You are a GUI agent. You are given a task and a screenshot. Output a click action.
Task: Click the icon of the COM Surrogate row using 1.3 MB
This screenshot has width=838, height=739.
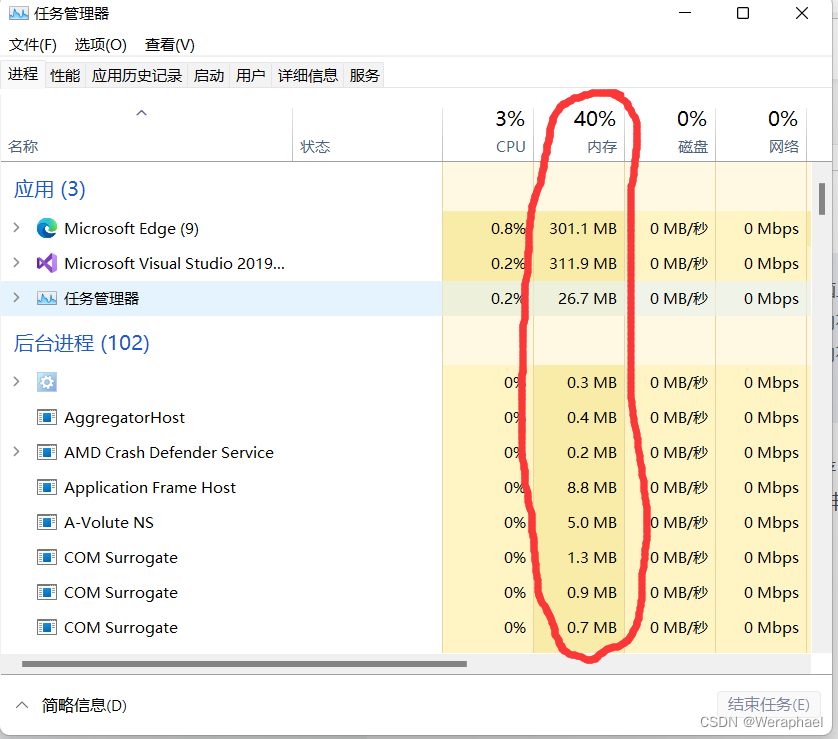47,557
